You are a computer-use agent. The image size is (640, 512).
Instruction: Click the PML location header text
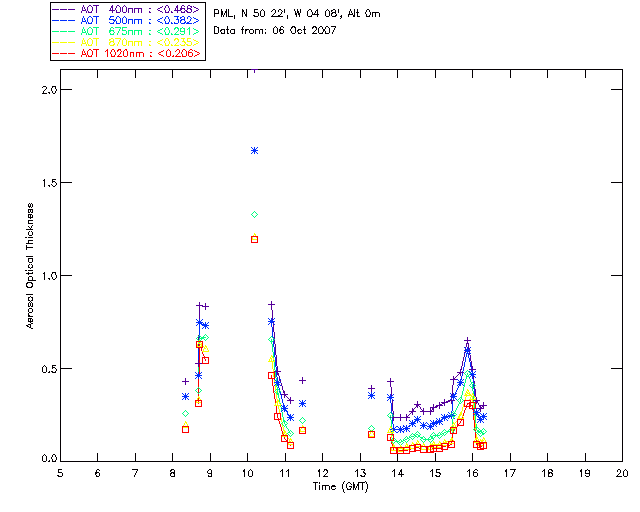(297, 14)
